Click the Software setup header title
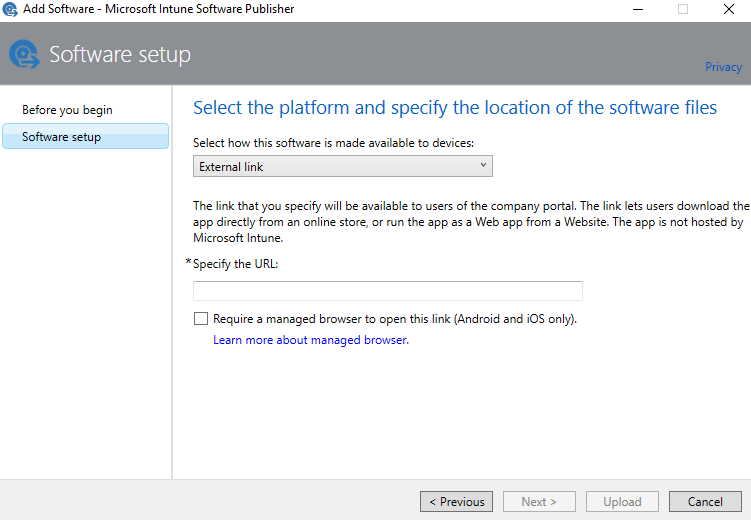This screenshot has width=751, height=520. pyautogui.click(x=120, y=54)
